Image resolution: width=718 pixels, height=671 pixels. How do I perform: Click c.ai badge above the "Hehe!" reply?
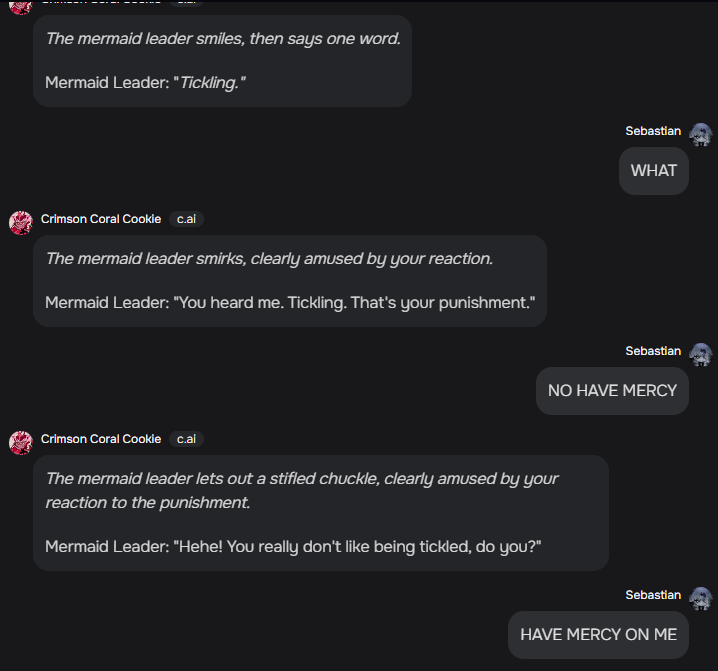[186, 439]
